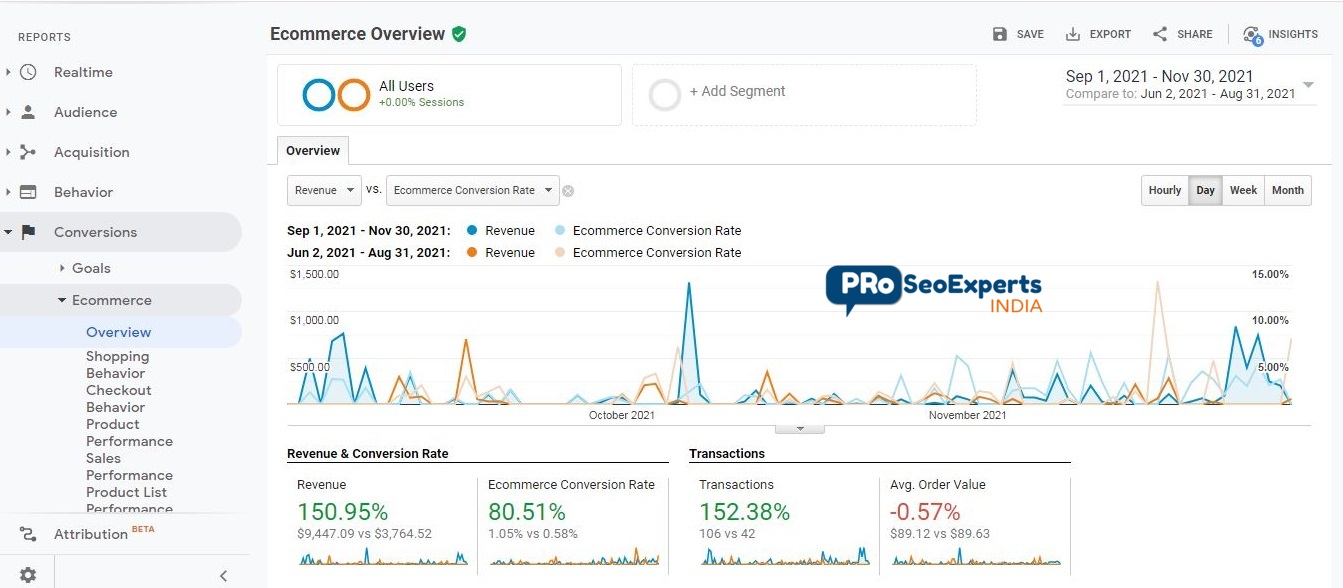Click the blue Revenue legend dot
Image resolution: width=1343 pixels, height=588 pixels.
472,230
